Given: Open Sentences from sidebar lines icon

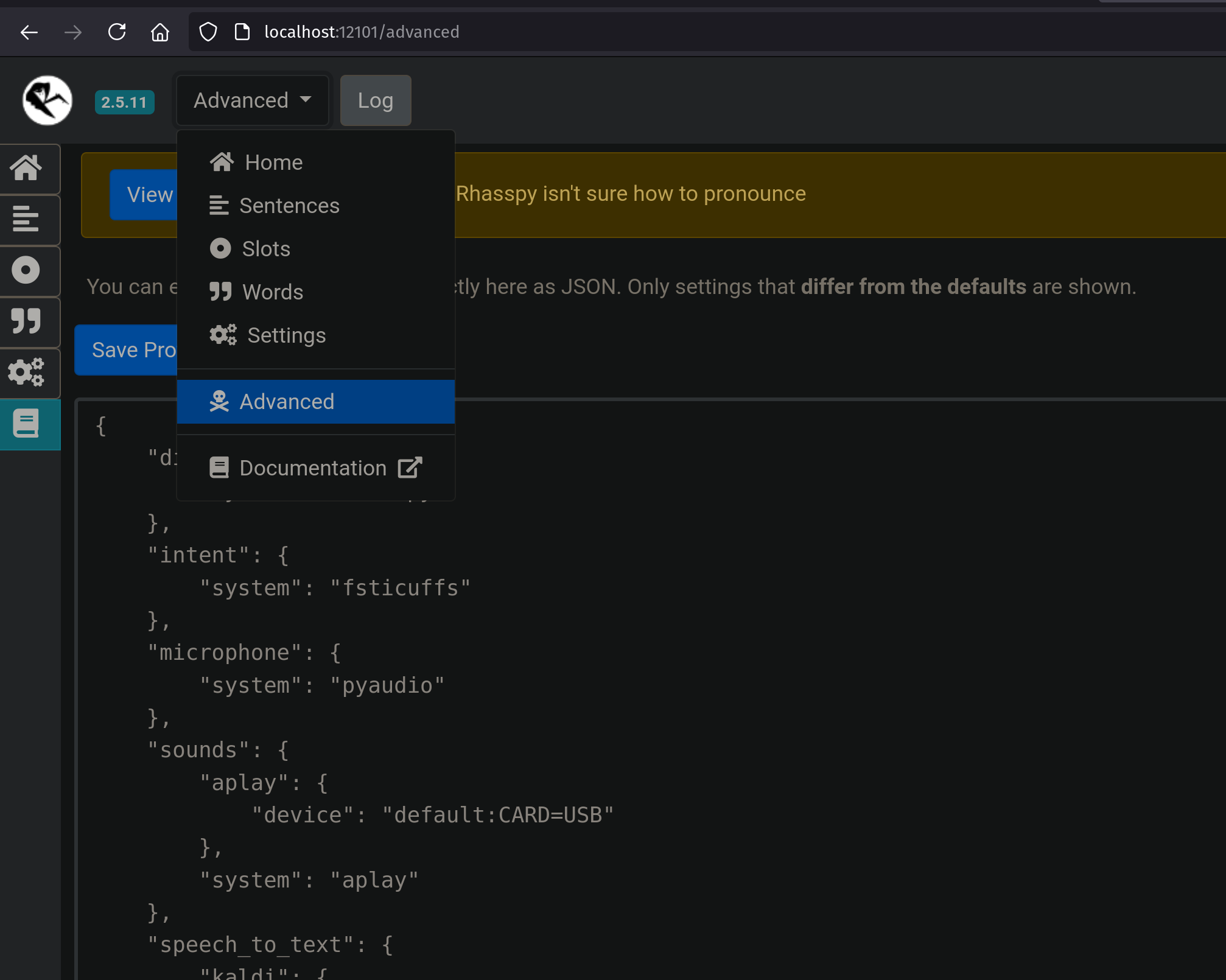Looking at the screenshot, I should coord(27,220).
